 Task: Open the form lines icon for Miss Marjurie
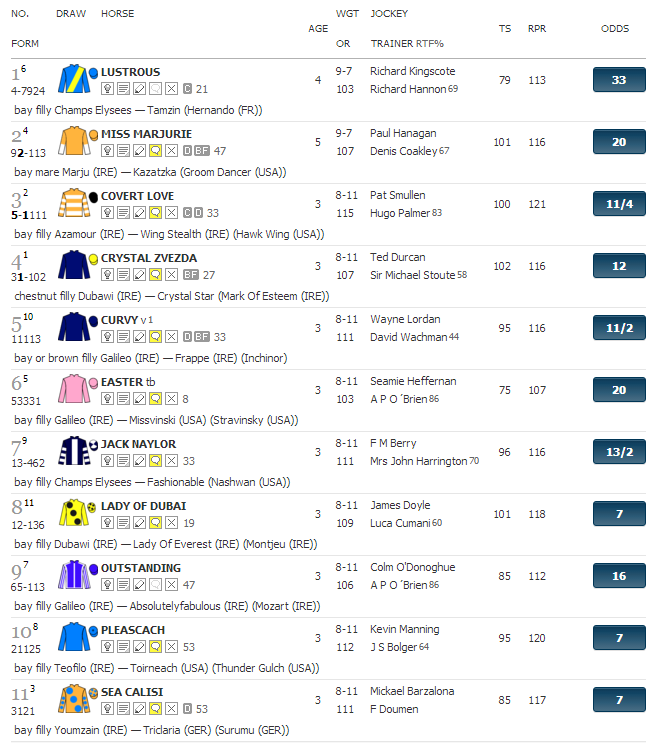[123, 151]
